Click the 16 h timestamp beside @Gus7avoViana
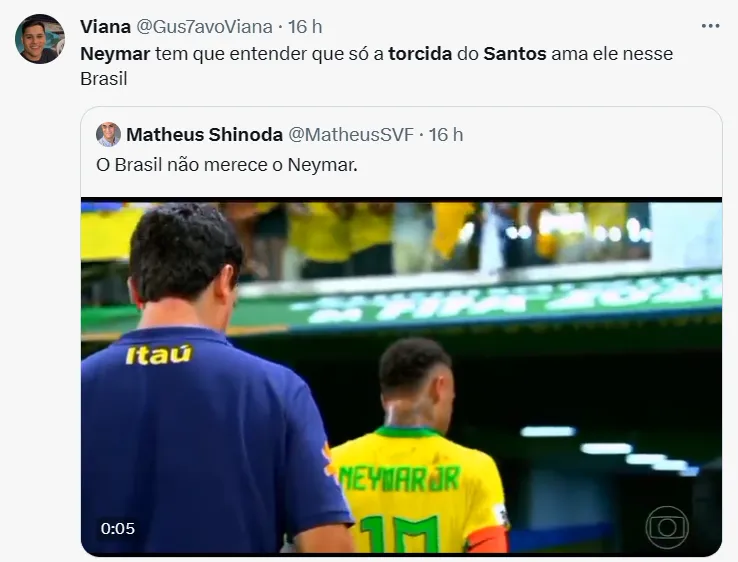 (305, 26)
